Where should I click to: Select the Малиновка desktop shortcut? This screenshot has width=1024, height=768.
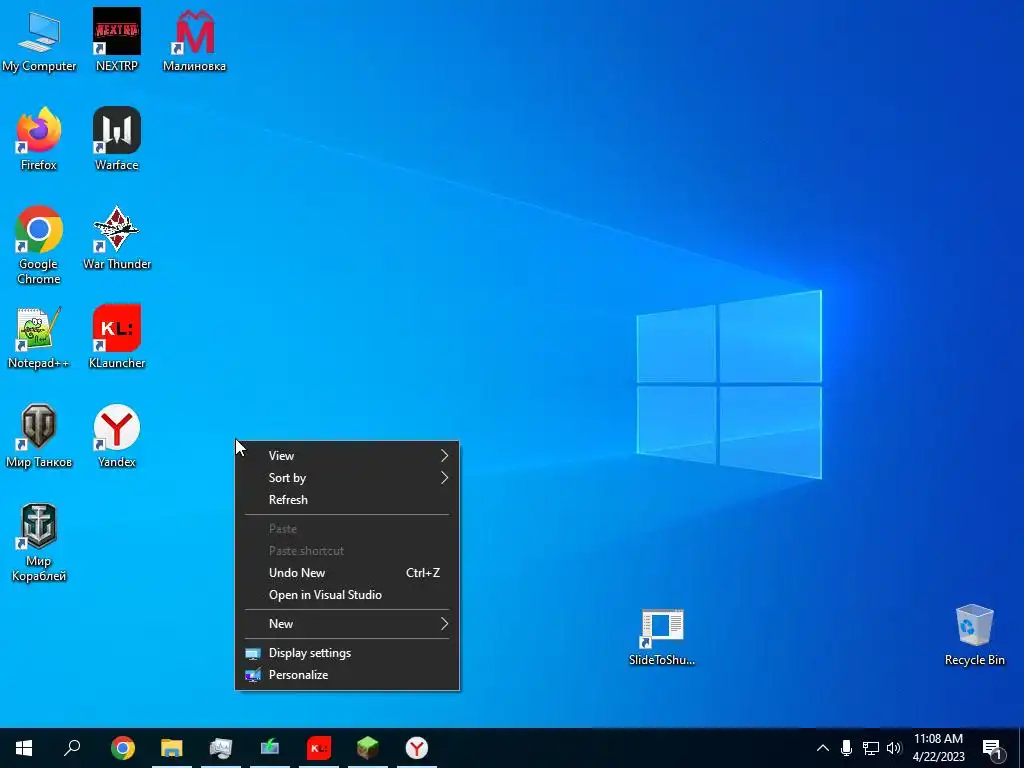coord(195,40)
